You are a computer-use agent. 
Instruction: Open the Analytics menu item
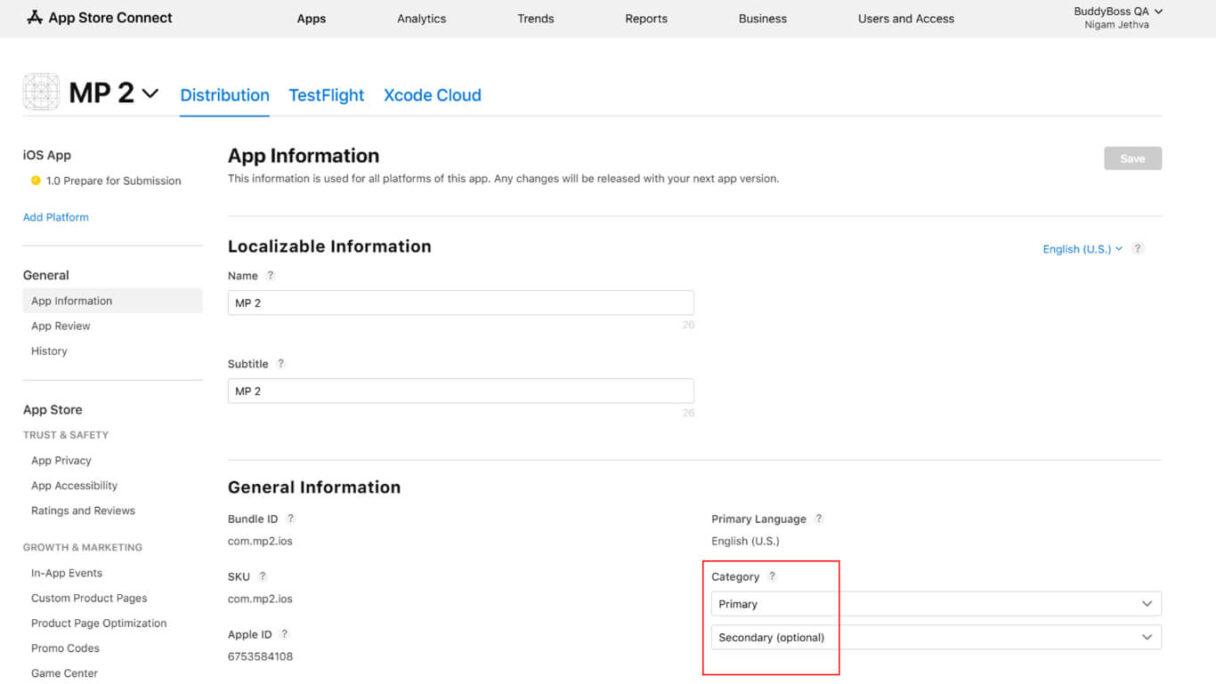pyautogui.click(x=421, y=18)
